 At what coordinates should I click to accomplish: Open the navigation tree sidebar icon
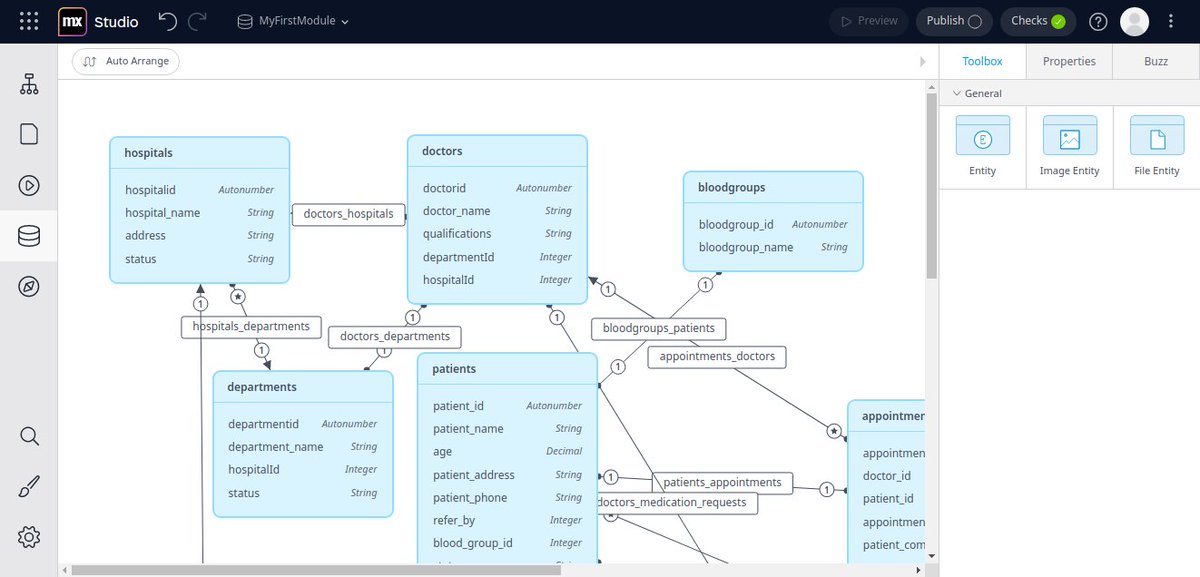tap(29, 84)
